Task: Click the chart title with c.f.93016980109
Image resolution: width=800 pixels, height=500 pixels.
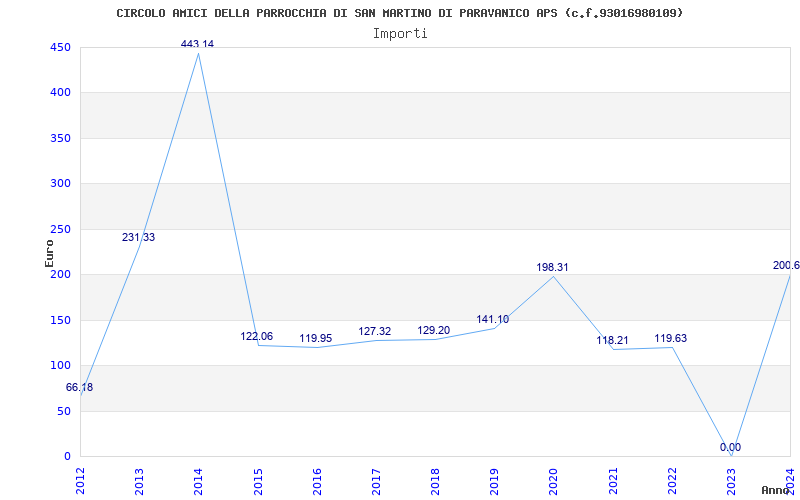Action: (x=399, y=13)
